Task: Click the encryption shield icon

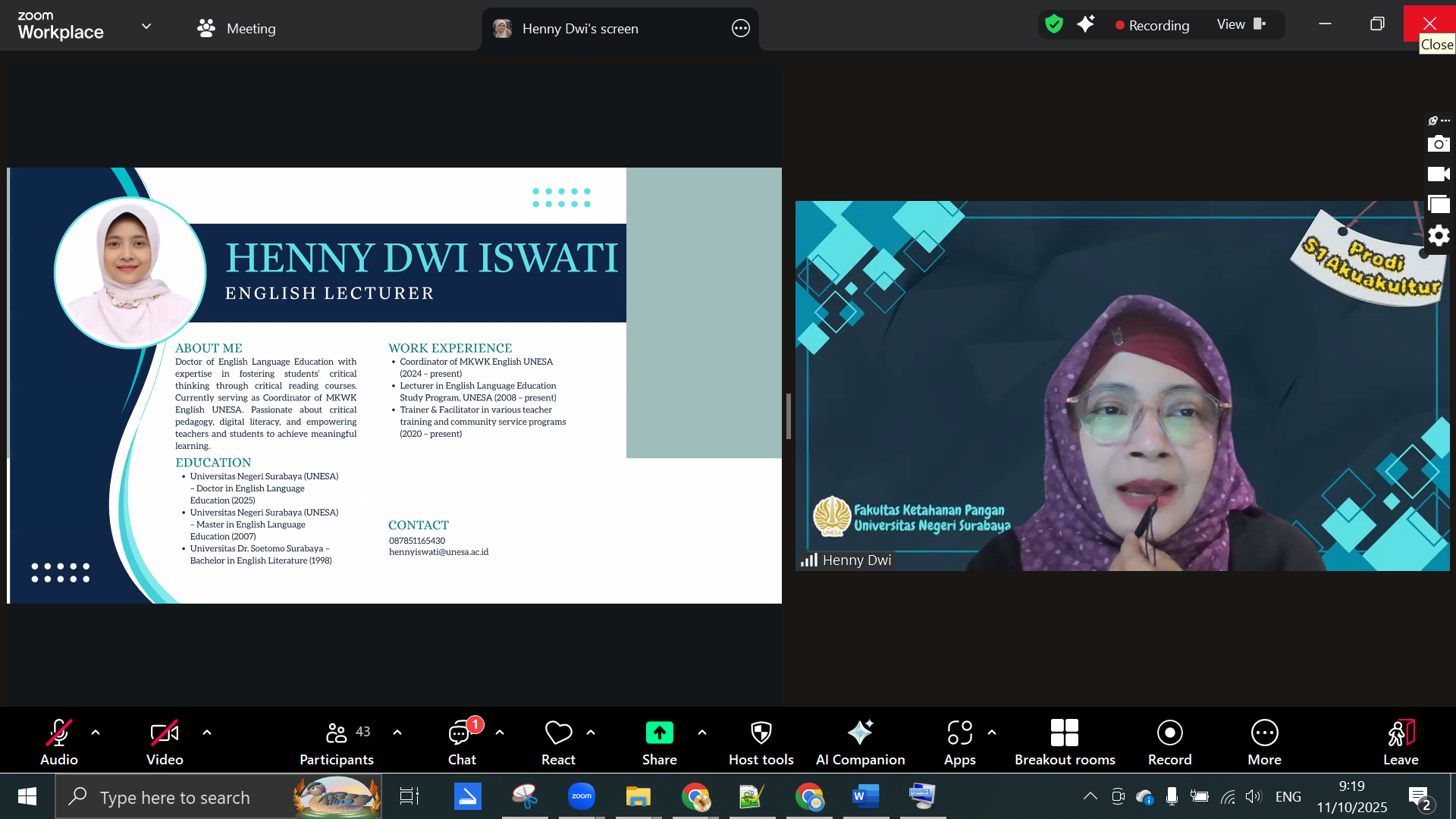Action: click(1053, 24)
